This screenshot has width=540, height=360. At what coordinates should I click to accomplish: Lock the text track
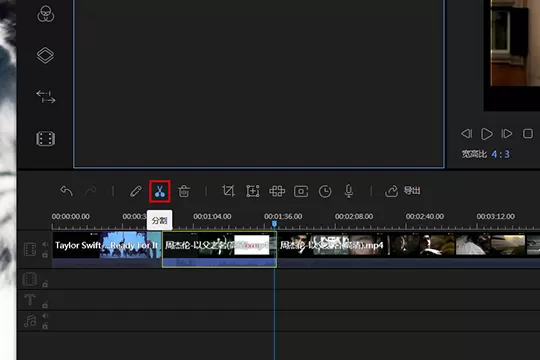pyautogui.click(x=45, y=305)
